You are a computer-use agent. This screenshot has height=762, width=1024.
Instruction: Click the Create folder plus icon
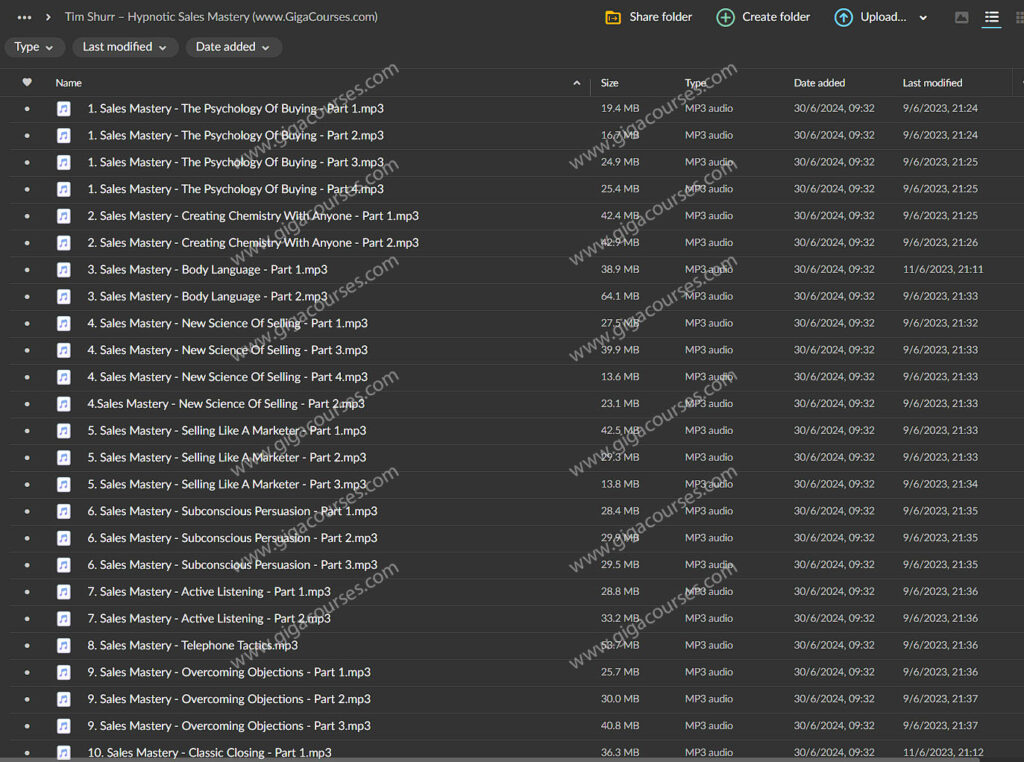tap(726, 17)
